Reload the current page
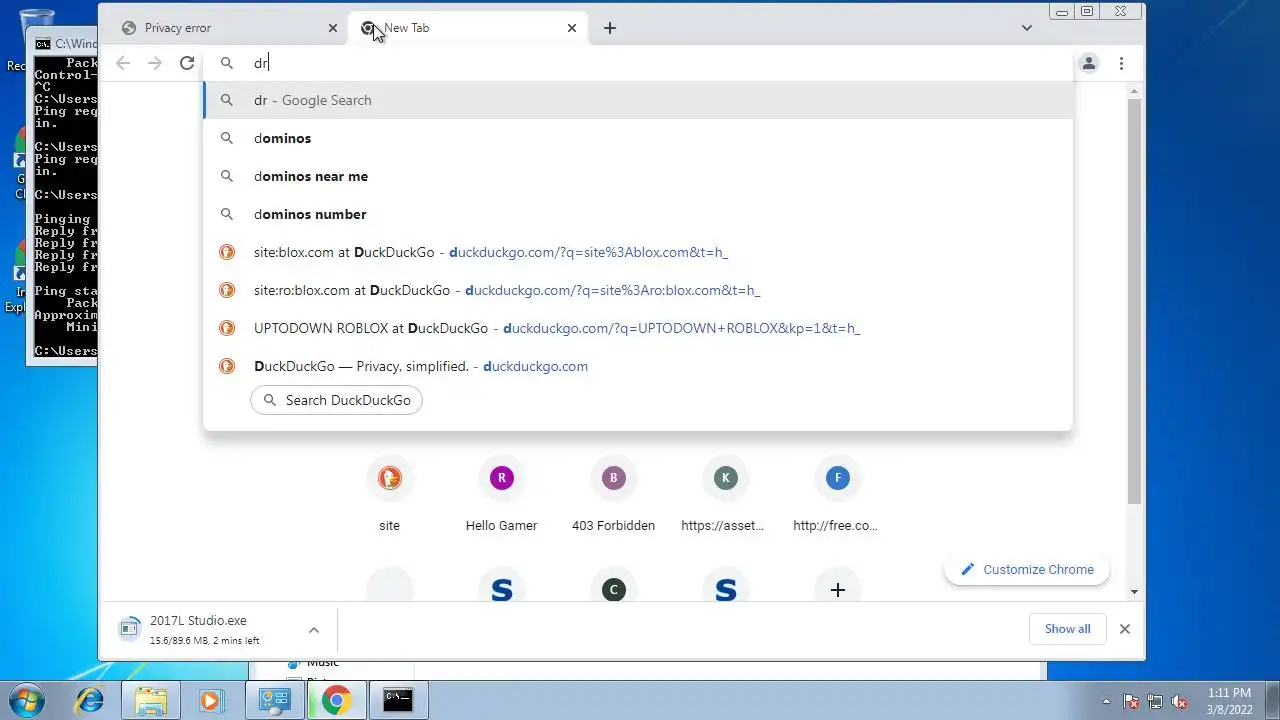This screenshot has height=720, width=1280. pyautogui.click(x=187, y=63)
